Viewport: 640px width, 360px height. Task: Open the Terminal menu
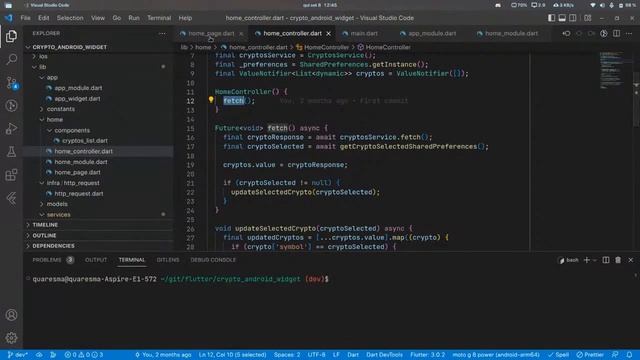[159, 18]
